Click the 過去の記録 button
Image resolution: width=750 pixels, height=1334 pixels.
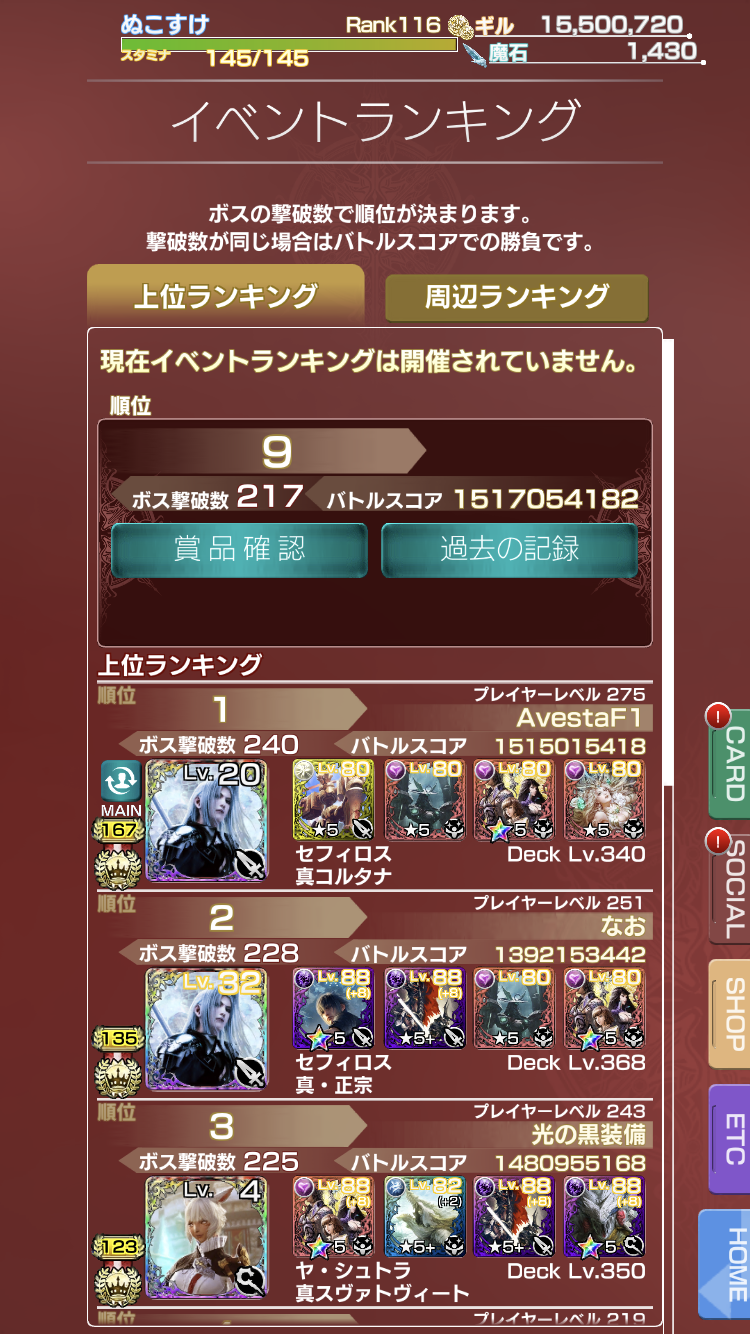click(510, 549)
